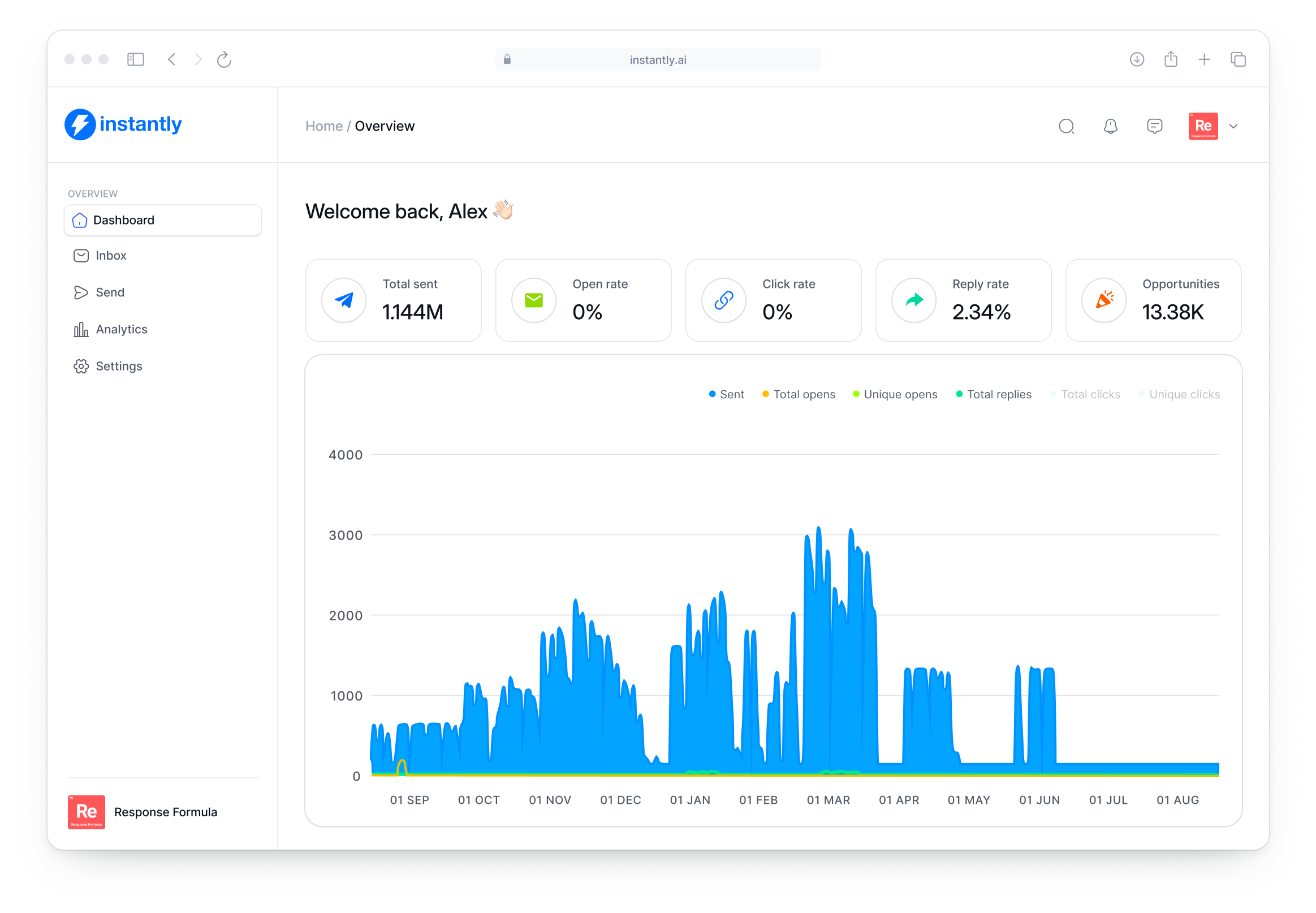Click the search magnifier icon in header

(1066, 126)
